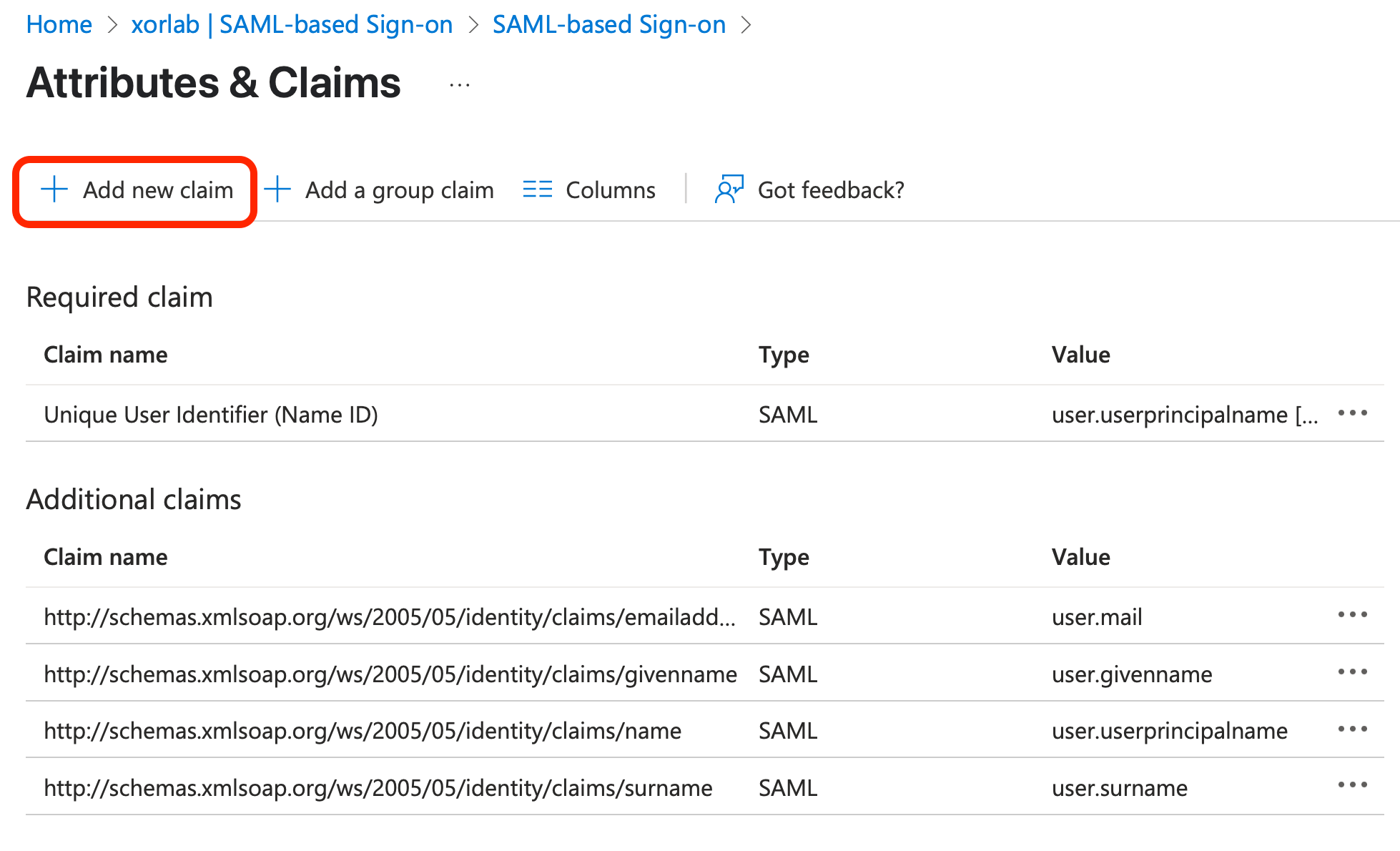Click the plus icon for Add new claim
This screenshot has width=1400, height=851.
54,190
